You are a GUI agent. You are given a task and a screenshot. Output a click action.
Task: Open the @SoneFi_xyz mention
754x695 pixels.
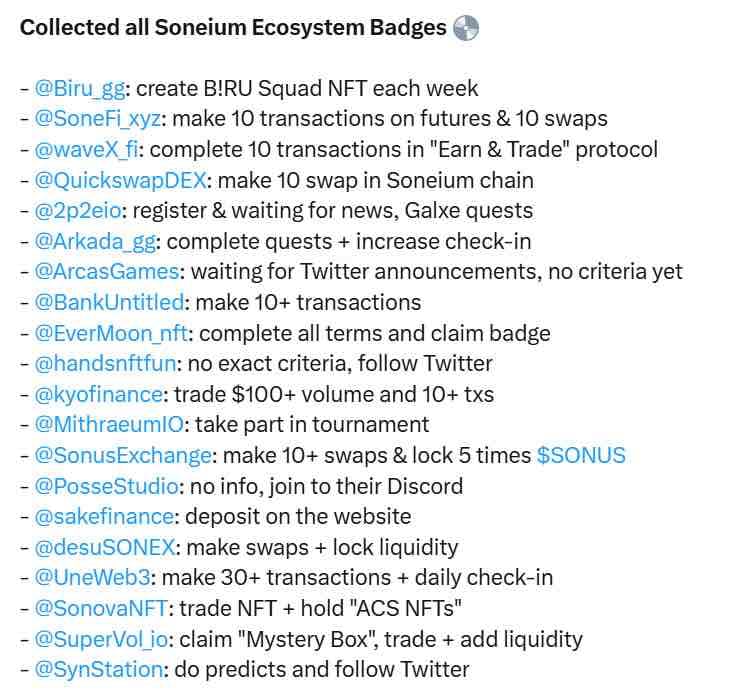click(x=98, y=119)
